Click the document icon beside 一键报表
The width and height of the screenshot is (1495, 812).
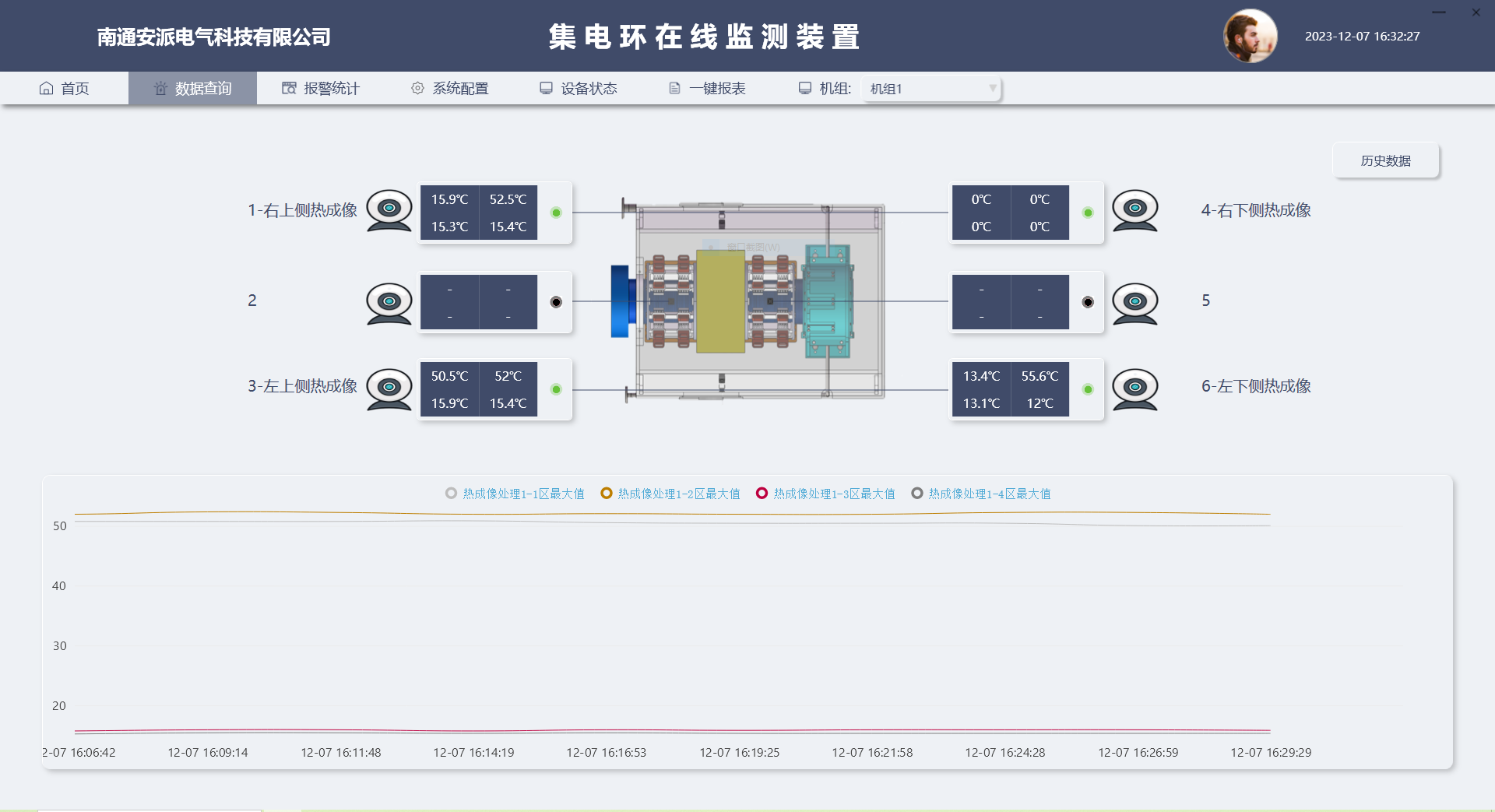click(x=674, y=88)
